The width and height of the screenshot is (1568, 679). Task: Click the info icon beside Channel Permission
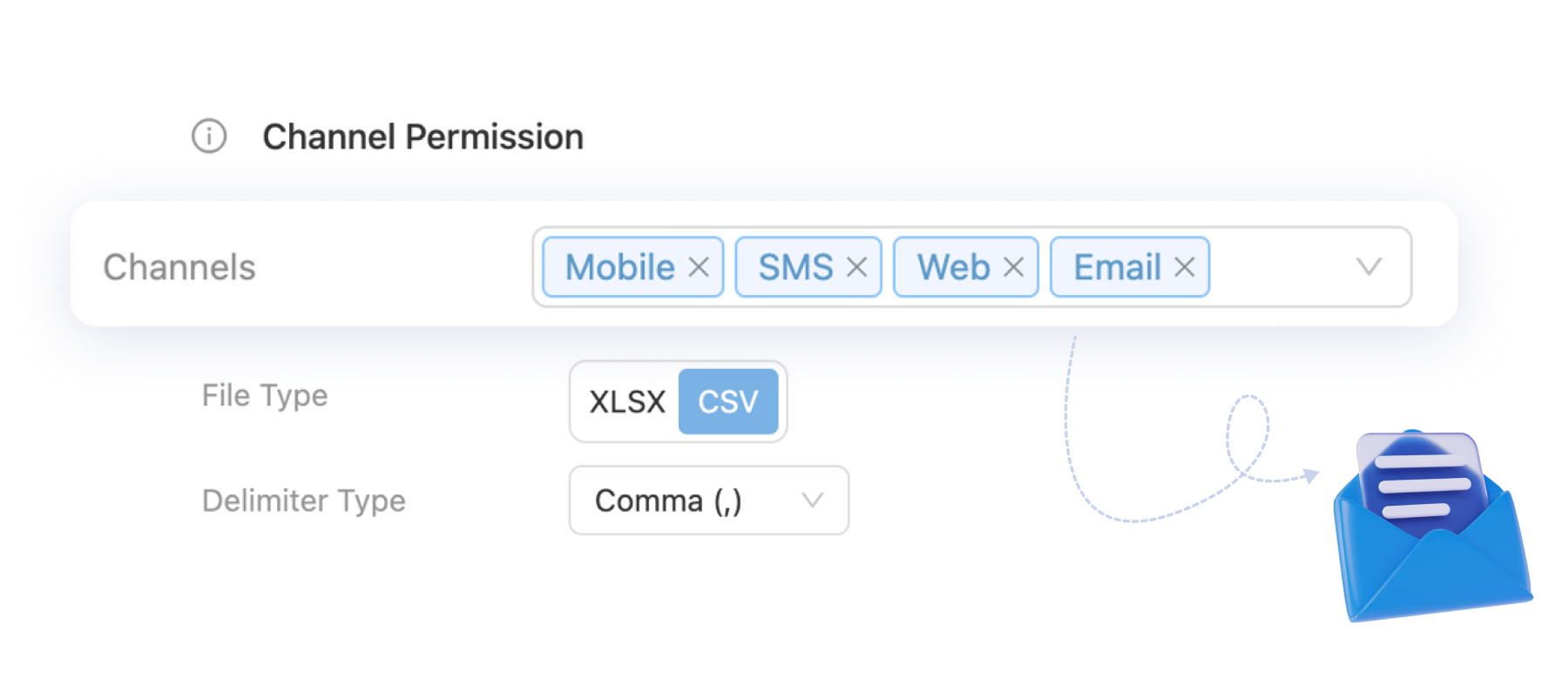click(209, 137)
